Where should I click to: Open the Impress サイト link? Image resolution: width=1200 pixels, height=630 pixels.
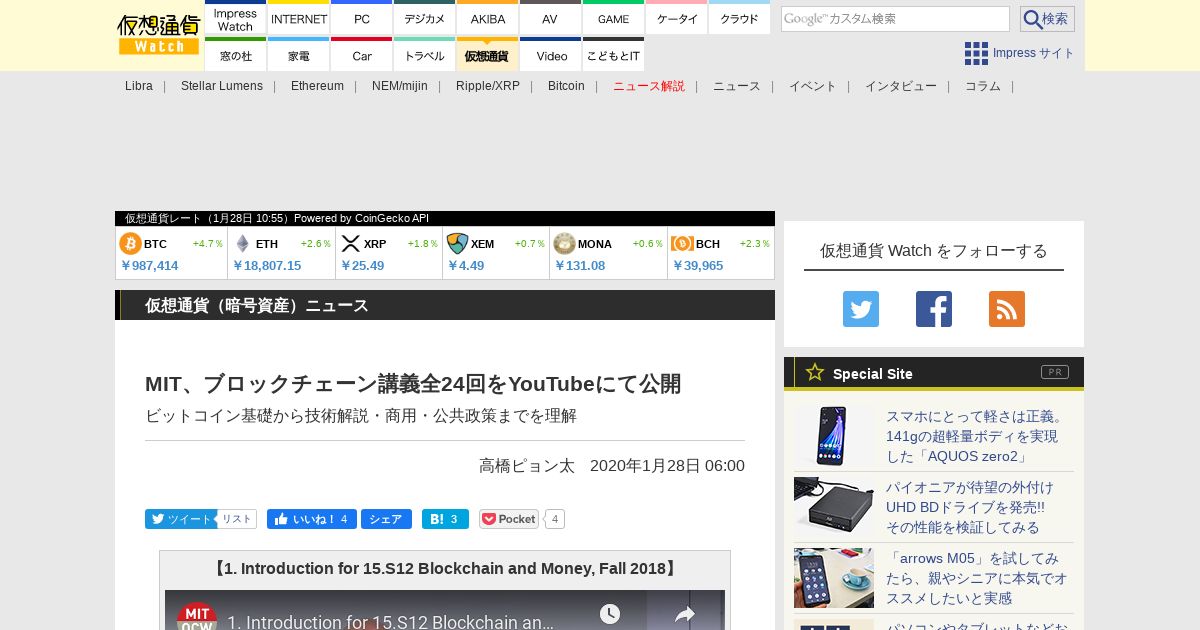pyautogui.click(x=1033, y=53)
